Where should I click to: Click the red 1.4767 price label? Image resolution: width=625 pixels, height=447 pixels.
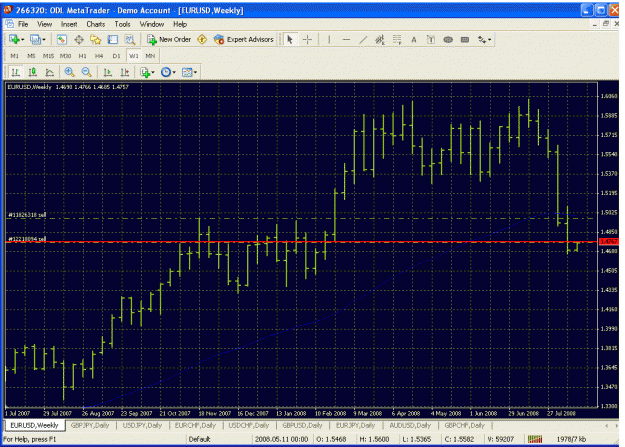click(x=609, y=242)
